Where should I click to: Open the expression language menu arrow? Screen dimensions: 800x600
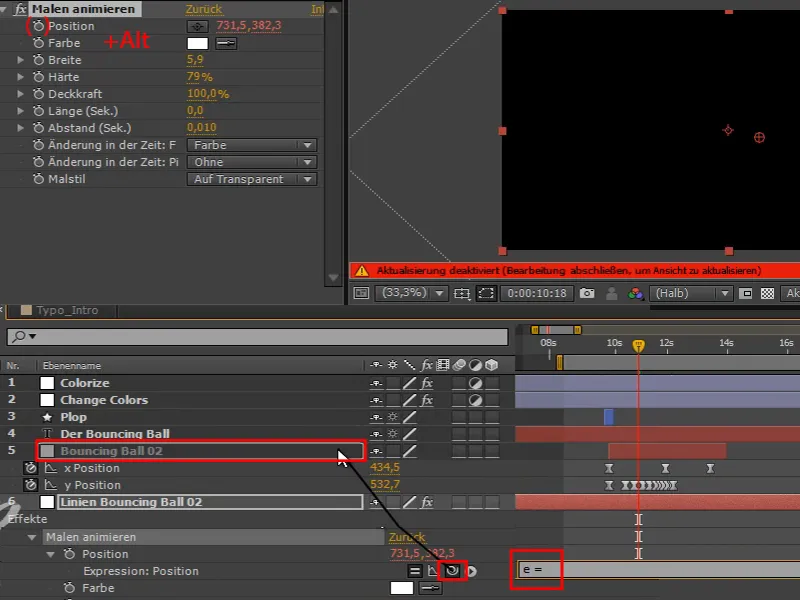[472, 571]
